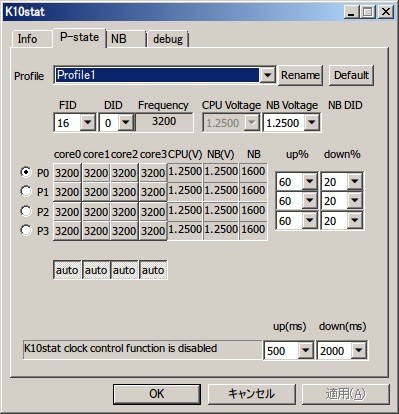Click the P0 core3 3200 button
Viewport: 399px width, 414px height.
tap(153, 173)
